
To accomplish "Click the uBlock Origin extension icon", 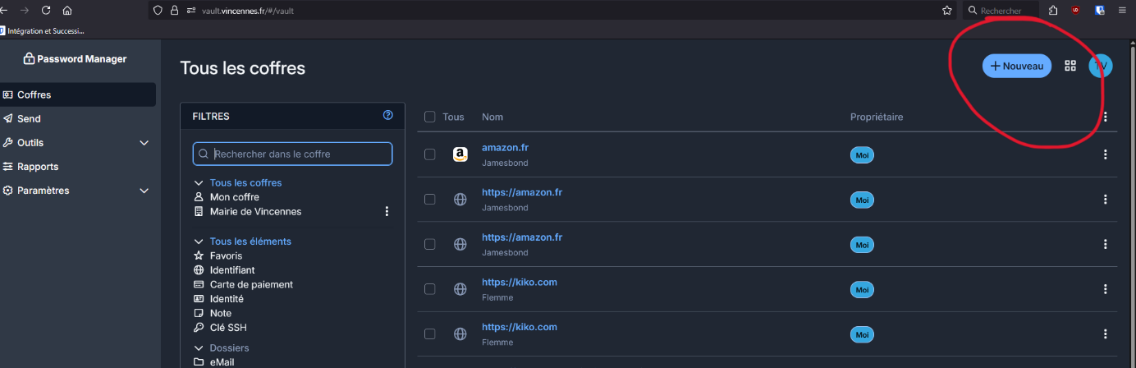I will [1076, 10].
